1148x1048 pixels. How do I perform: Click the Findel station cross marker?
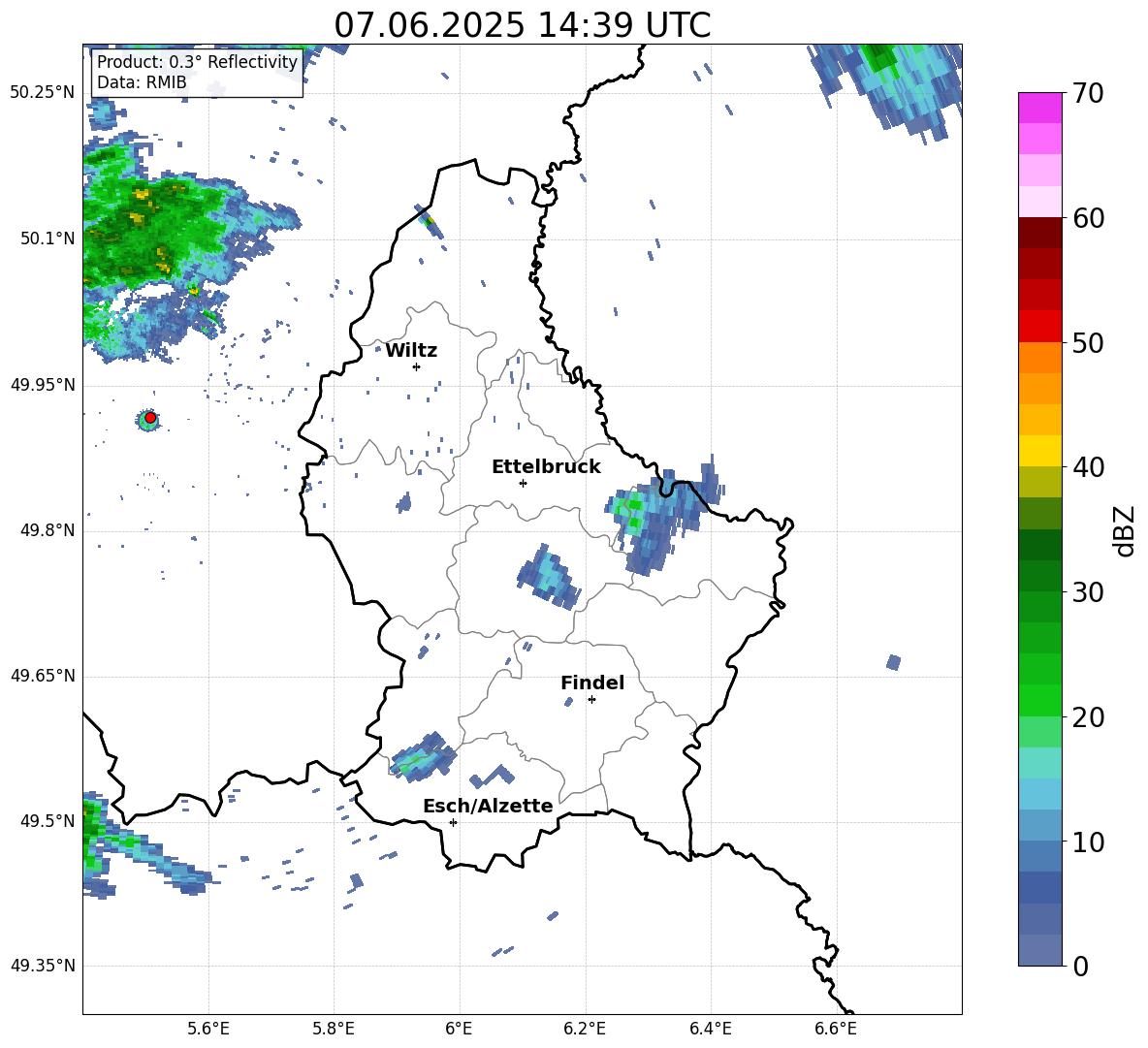point(591,699)
